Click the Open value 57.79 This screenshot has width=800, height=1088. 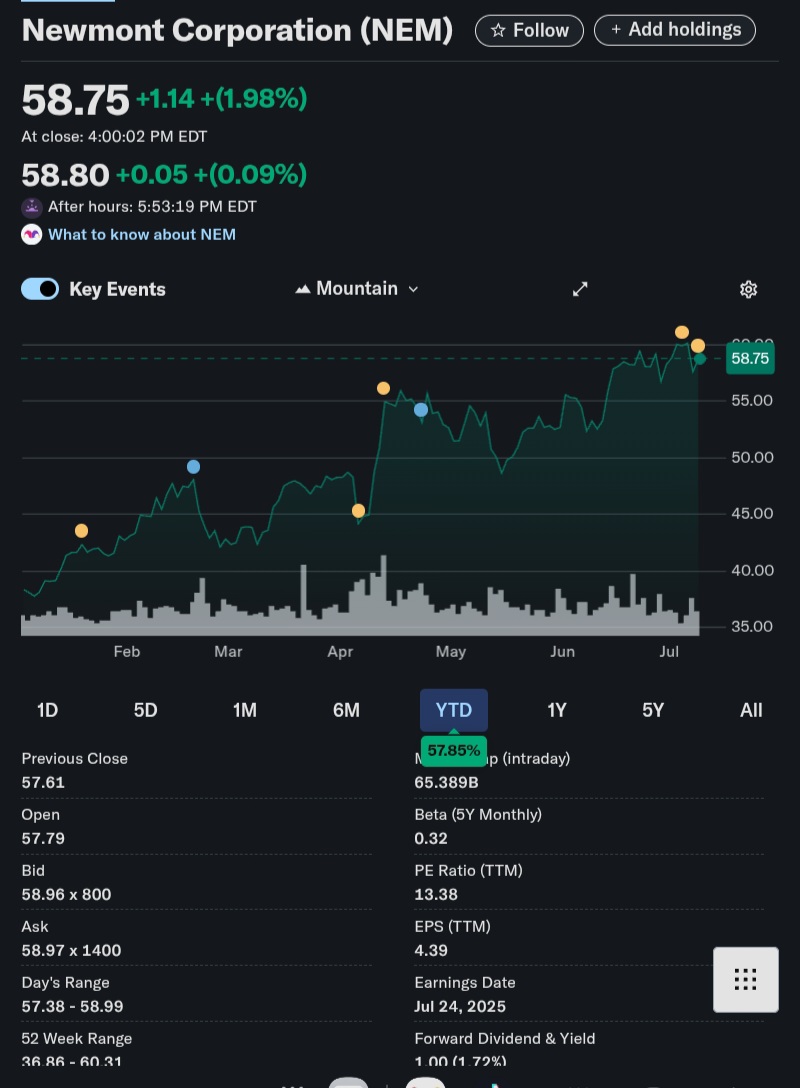pos(43,838)
